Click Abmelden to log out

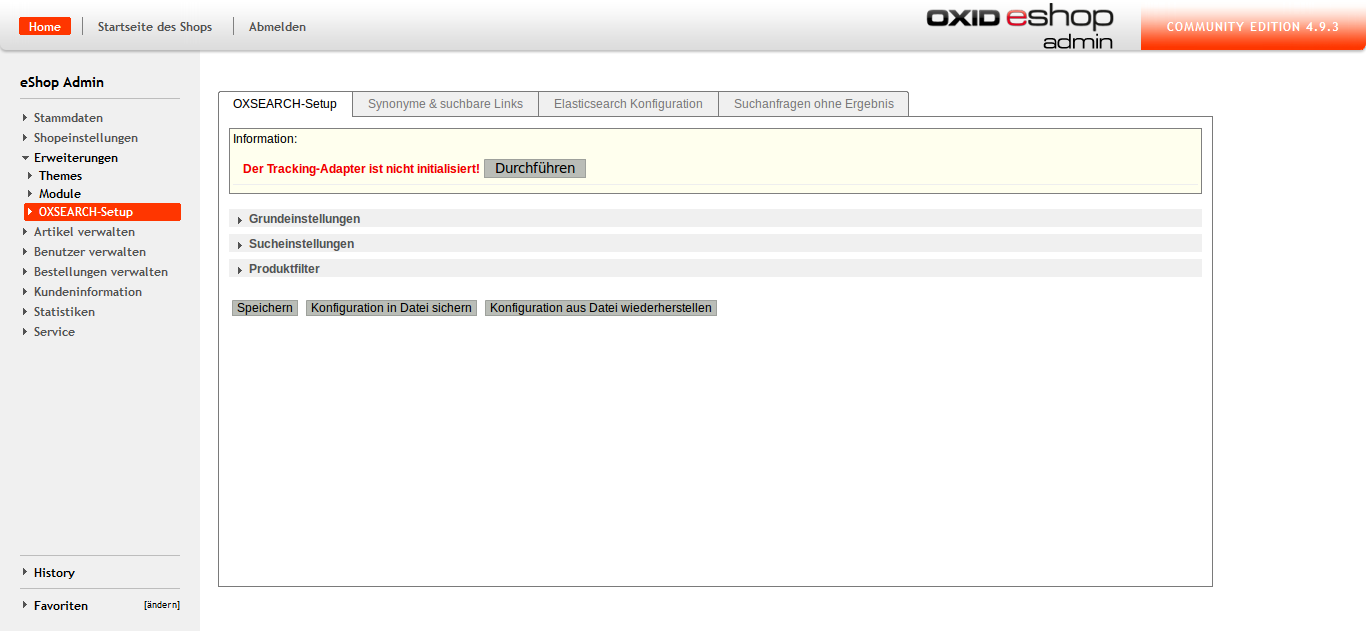point(278,27)
